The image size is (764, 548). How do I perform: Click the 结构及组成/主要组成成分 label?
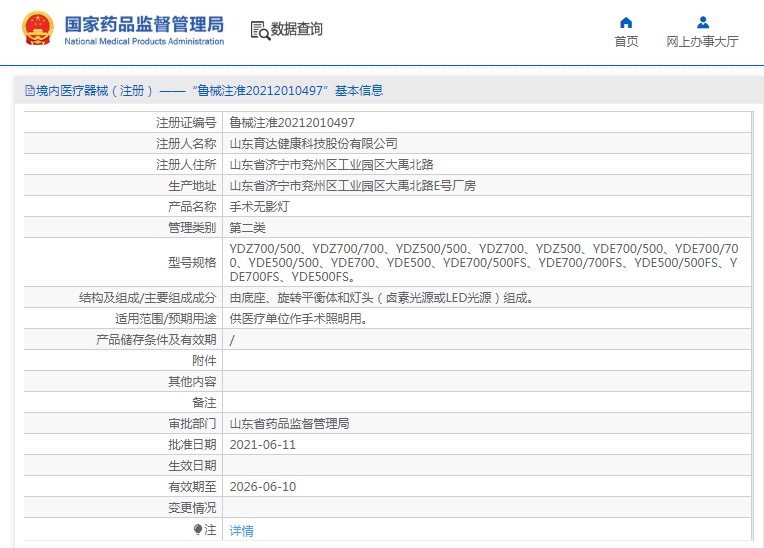(148, 298)
